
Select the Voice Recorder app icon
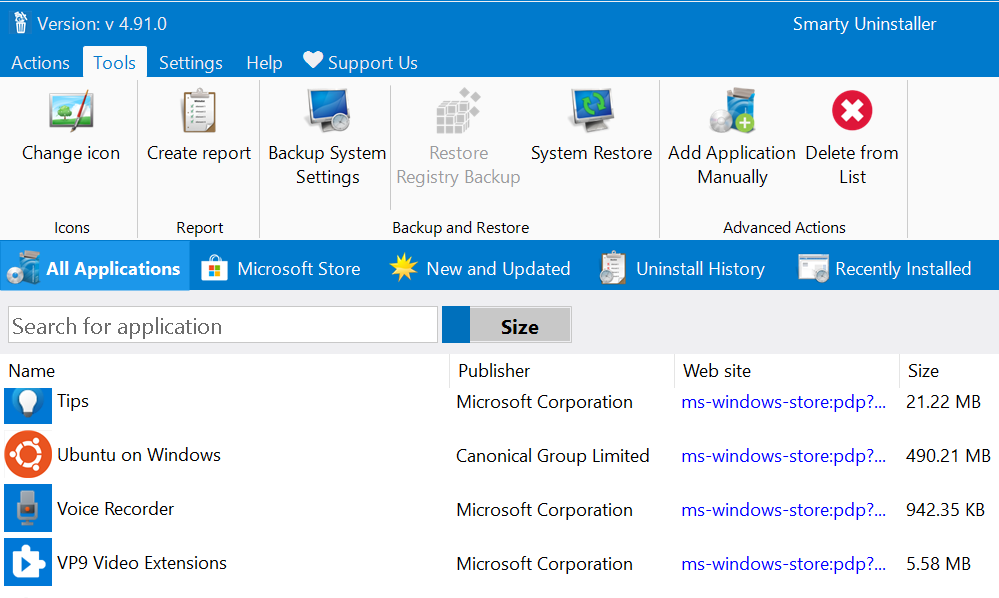(x=27, y=509)
